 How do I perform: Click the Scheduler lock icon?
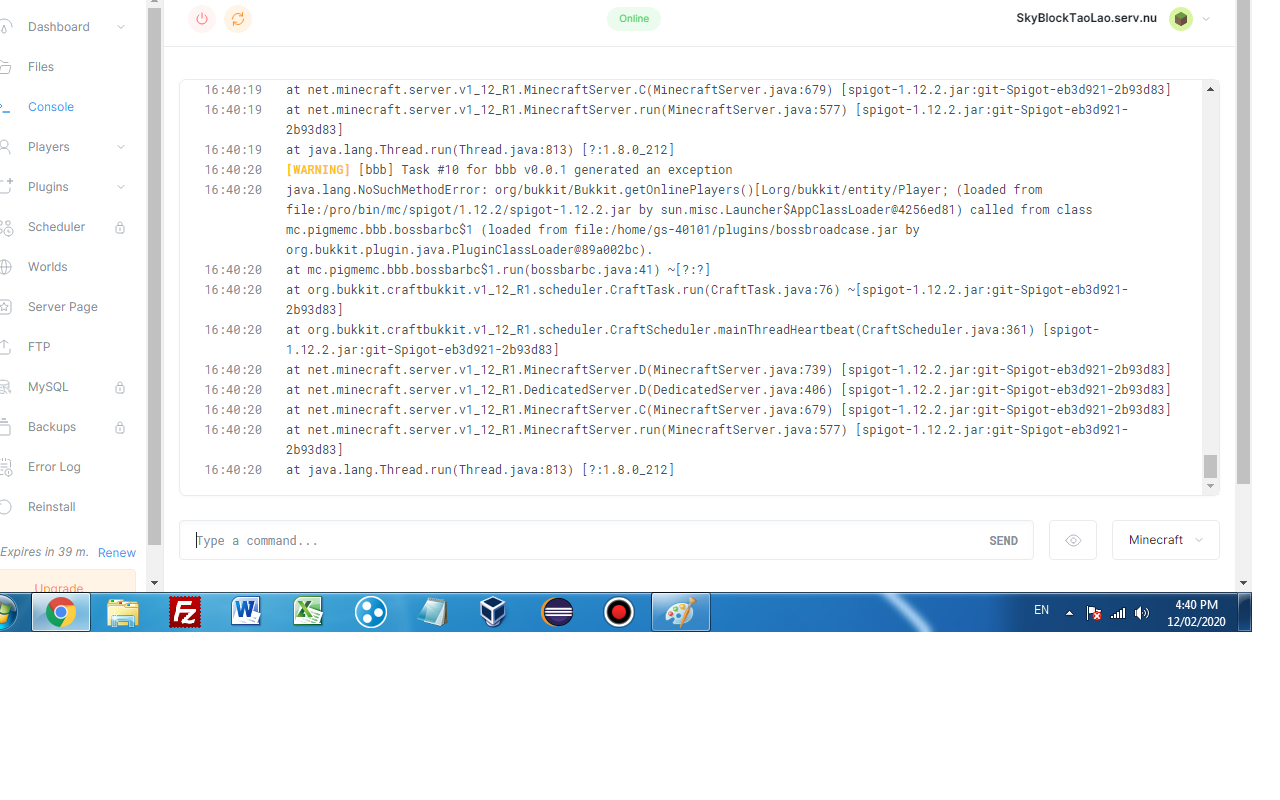coord(120,227)
